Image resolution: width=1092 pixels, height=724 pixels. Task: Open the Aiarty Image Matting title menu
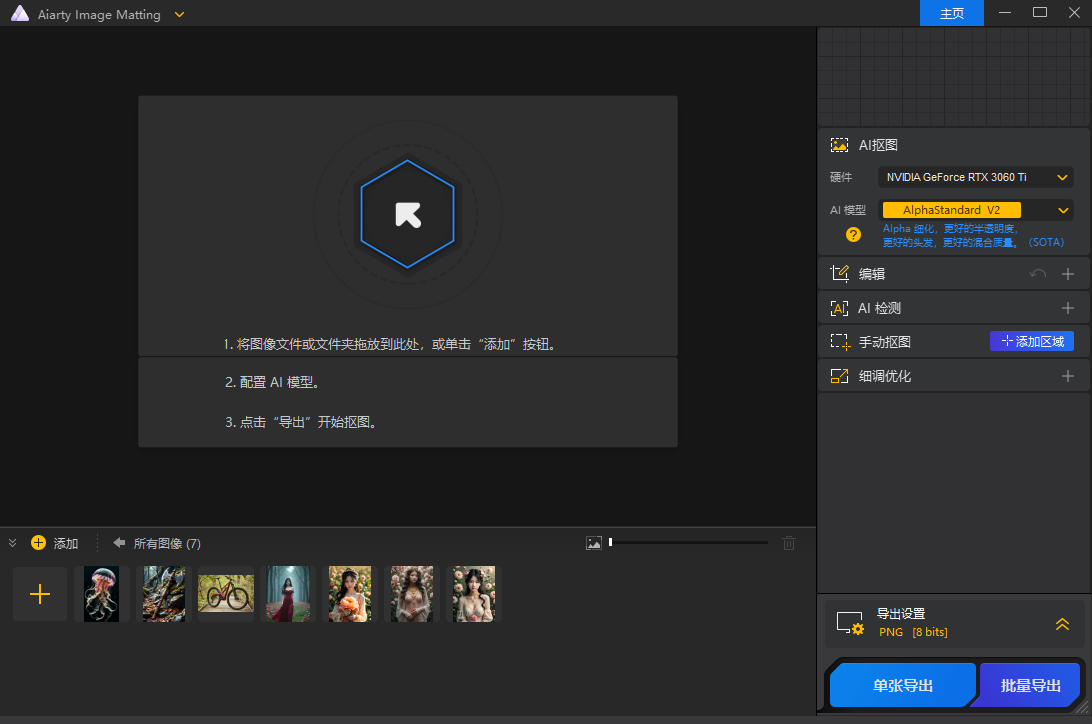click(x=178, y=14)
